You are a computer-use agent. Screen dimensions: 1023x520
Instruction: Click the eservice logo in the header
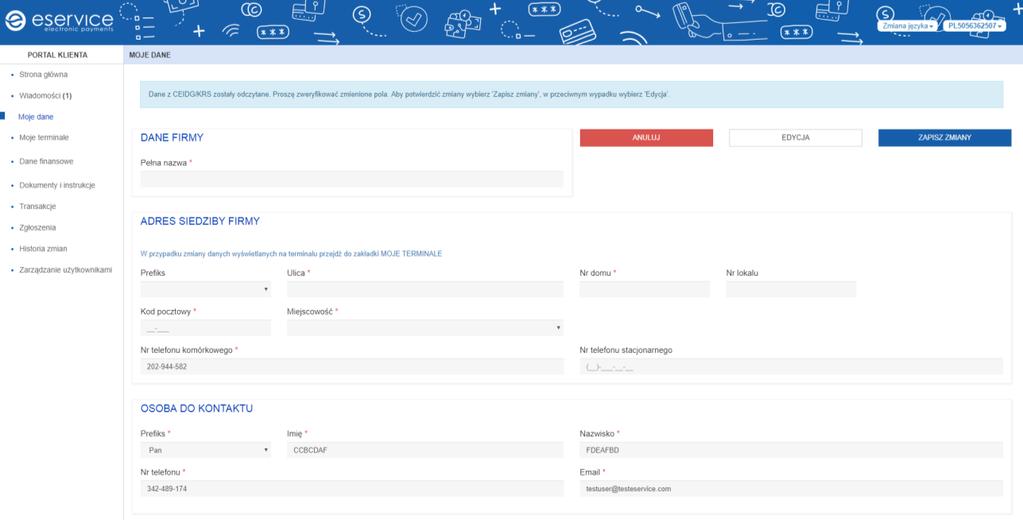59,21
